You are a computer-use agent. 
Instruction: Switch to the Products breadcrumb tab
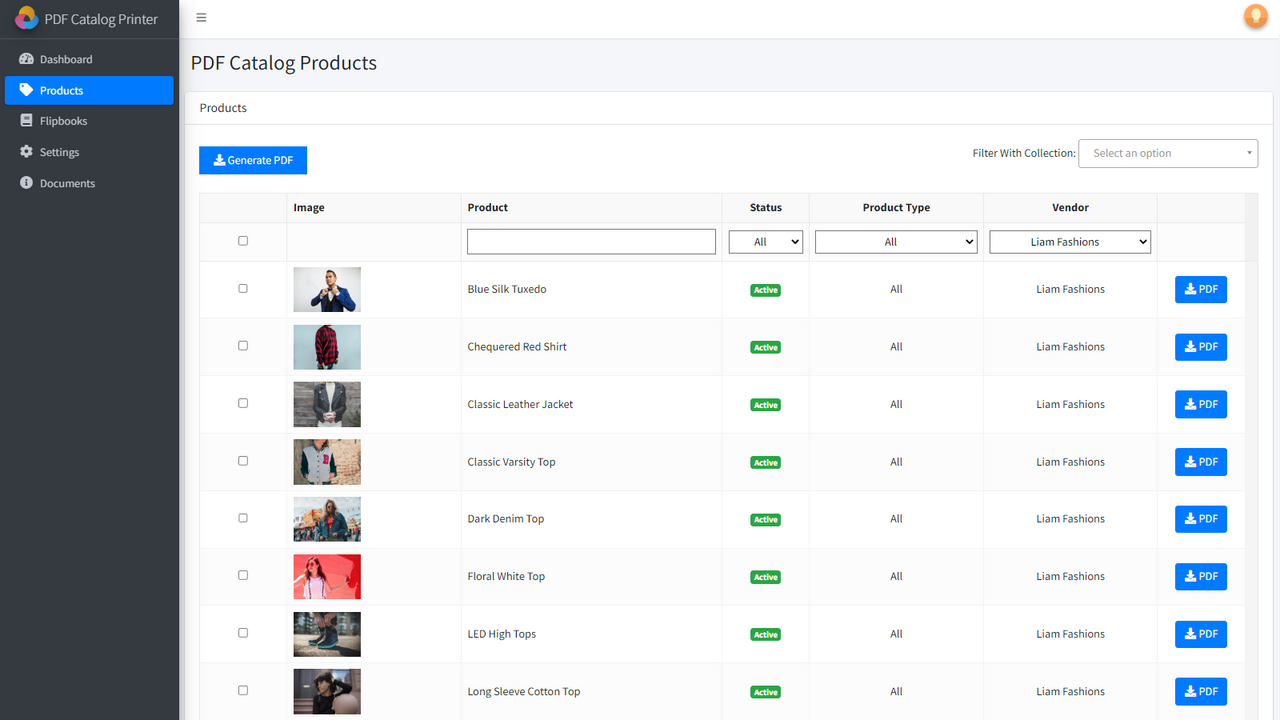click(x=222, y=107)
